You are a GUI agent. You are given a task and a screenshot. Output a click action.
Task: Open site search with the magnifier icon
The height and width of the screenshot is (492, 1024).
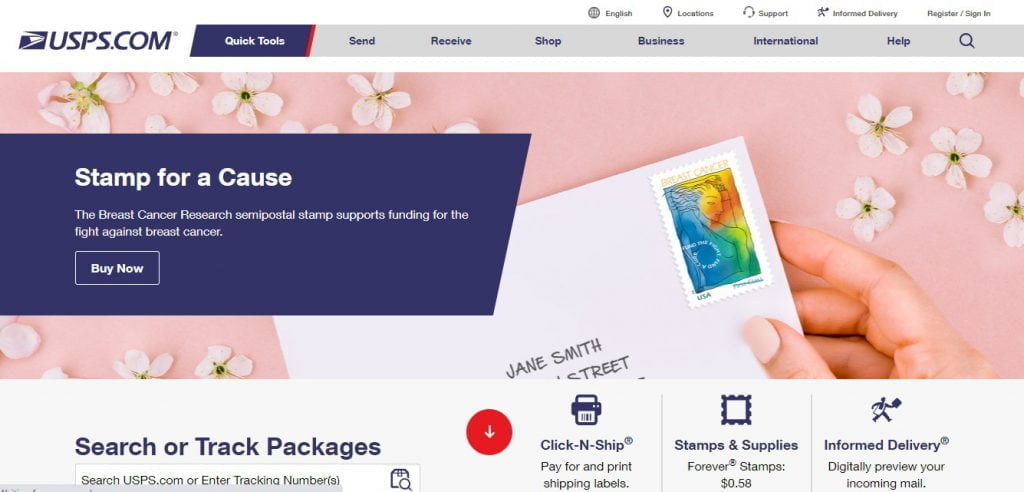tap(967, 41)
